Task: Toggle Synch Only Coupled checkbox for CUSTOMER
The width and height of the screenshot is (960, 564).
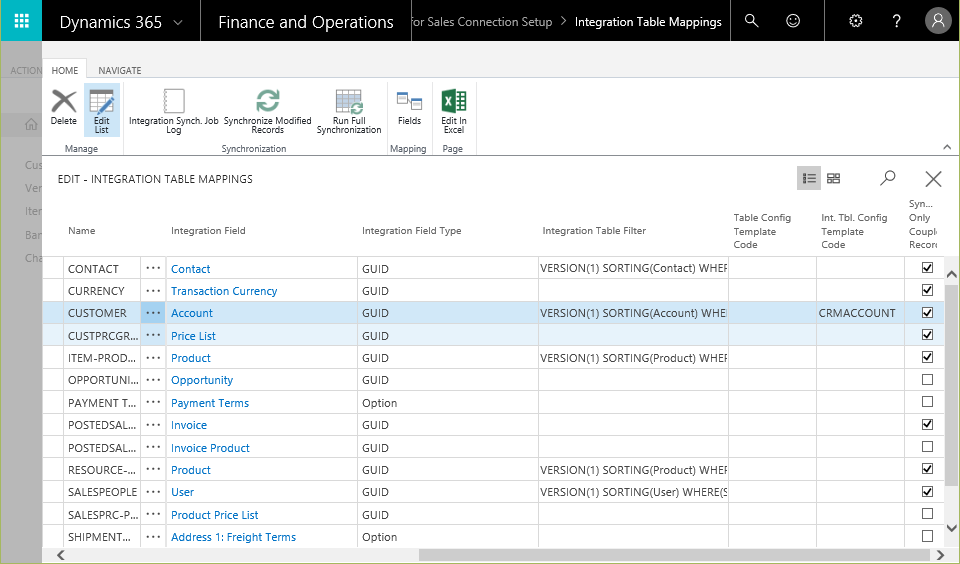Action: [x=928, y=312]
